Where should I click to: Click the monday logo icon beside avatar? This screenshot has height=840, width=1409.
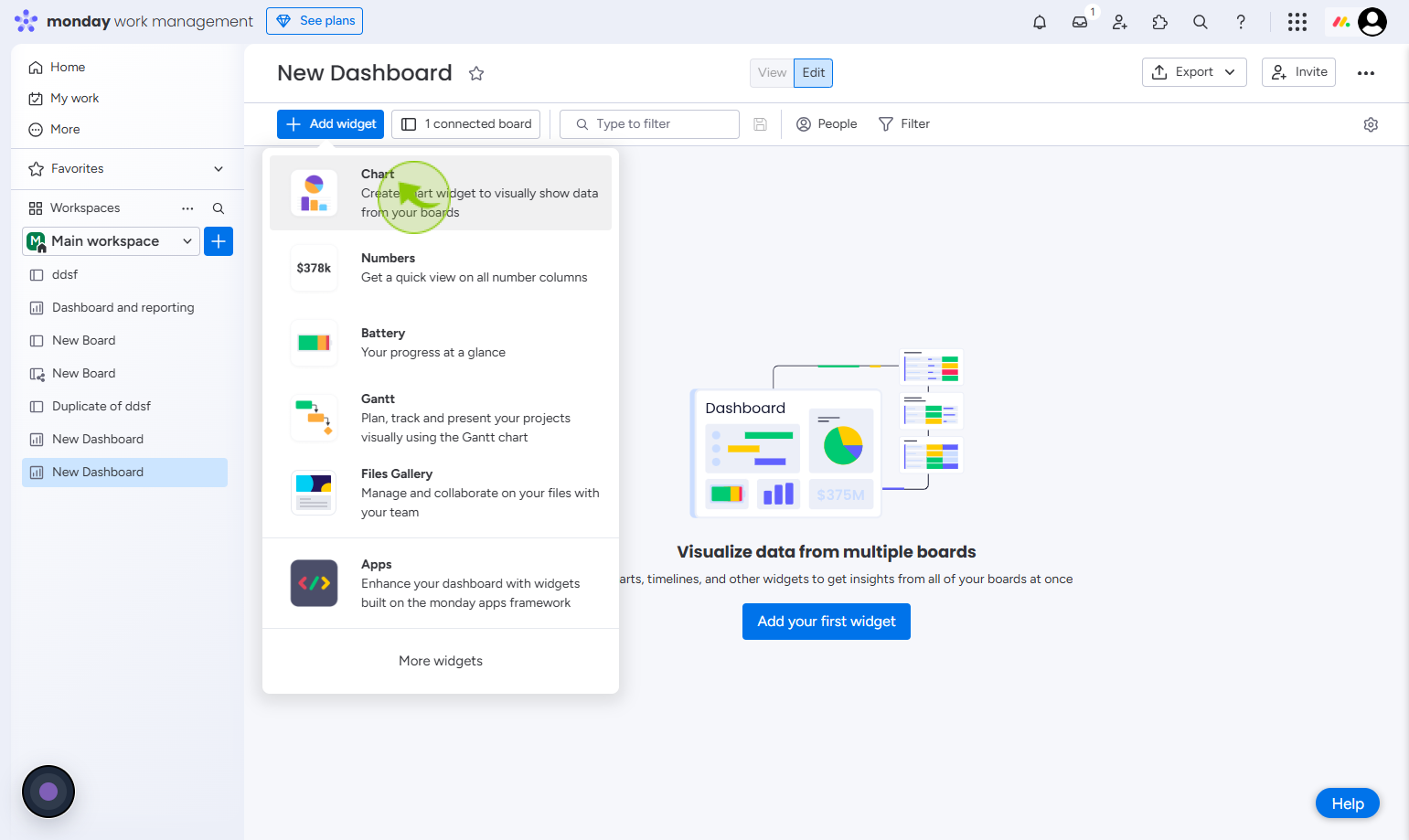(1341, 22)
